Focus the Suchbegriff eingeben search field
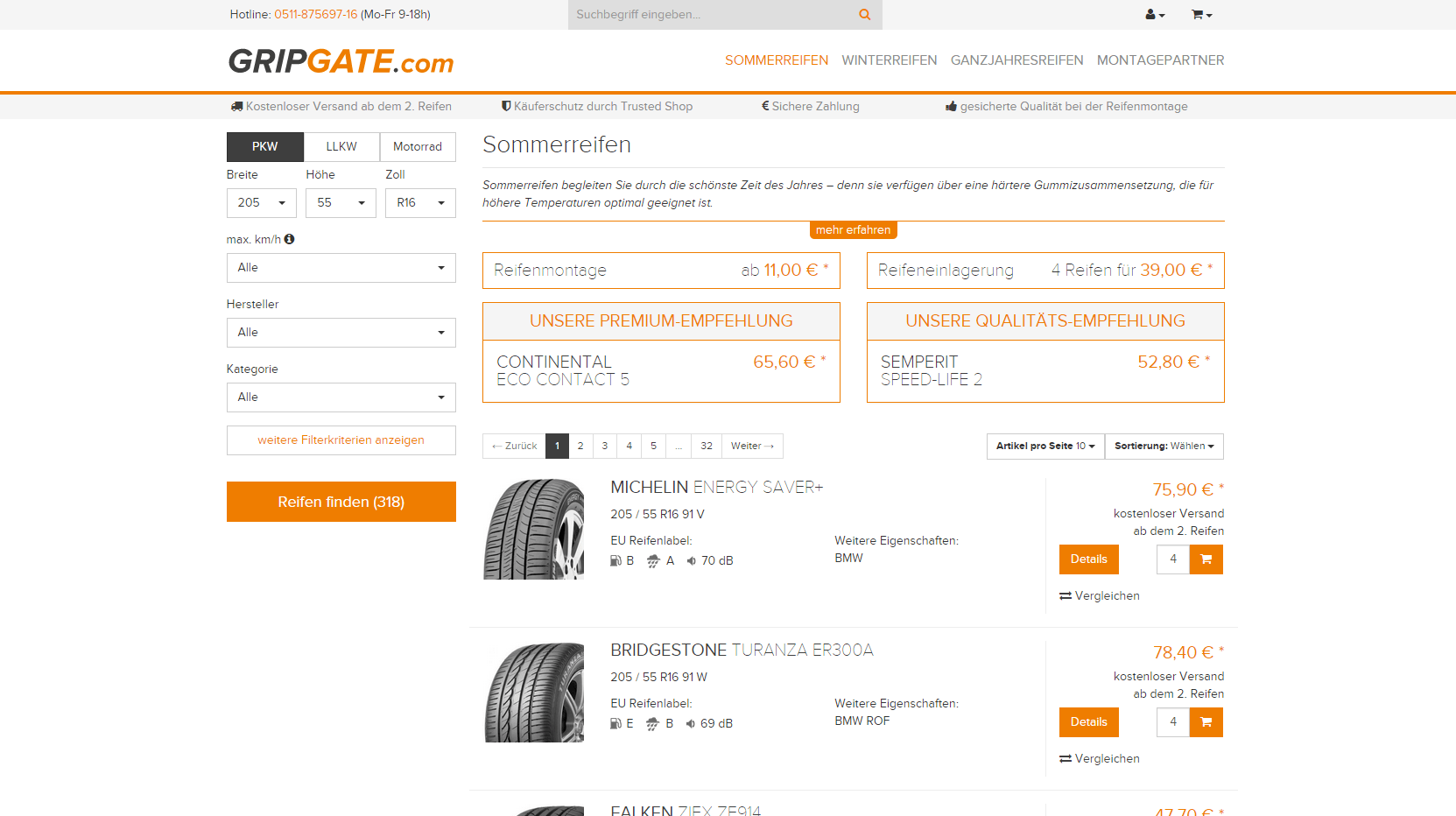The height and width of the screenshot is (816, 1456). 709,15
